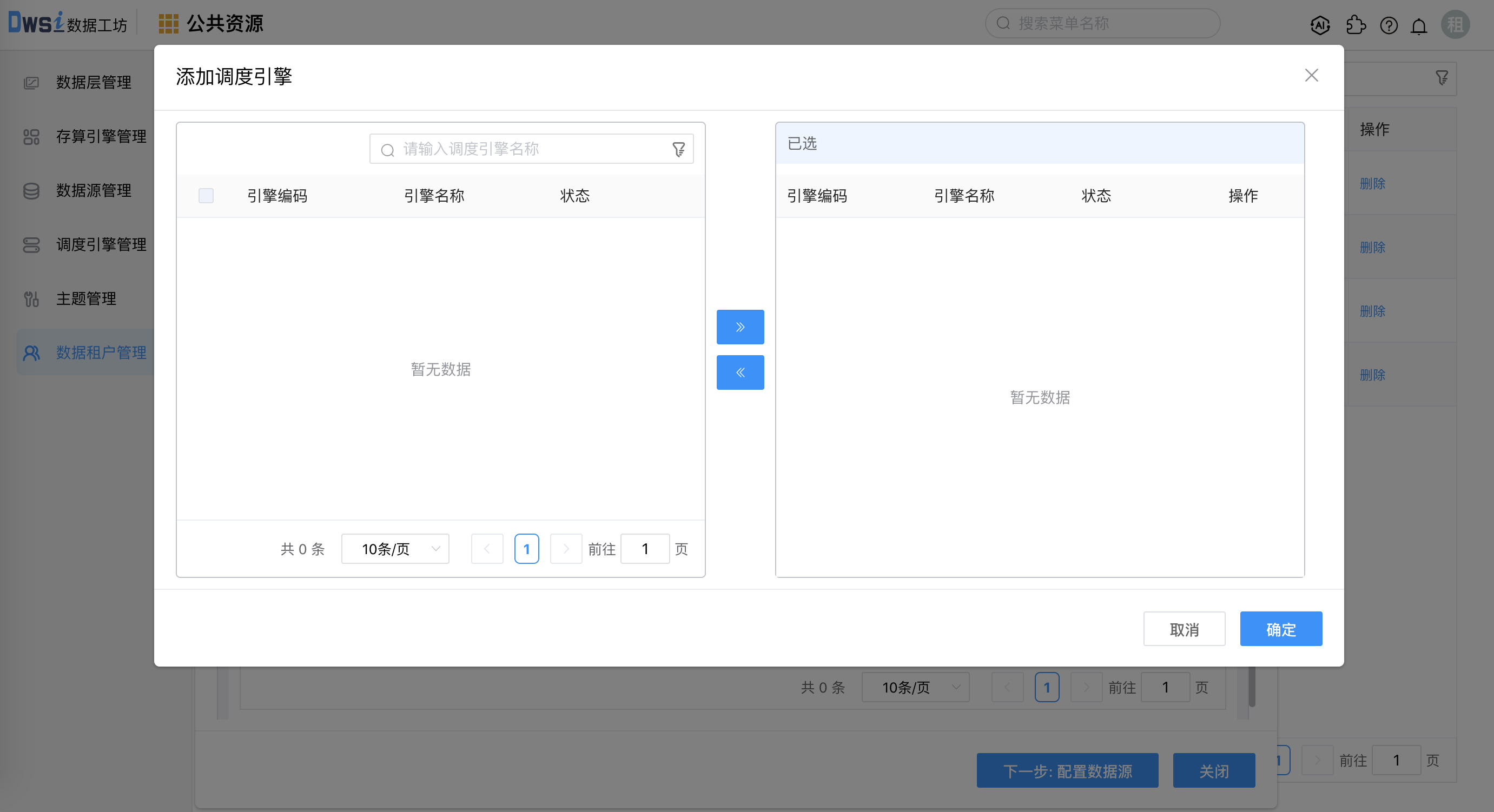This screenshot has height=812, width=1494.
Task: Close the 添加调度引擎 dialog with X
Action: pyautogui.click(x=1311, y=75)
